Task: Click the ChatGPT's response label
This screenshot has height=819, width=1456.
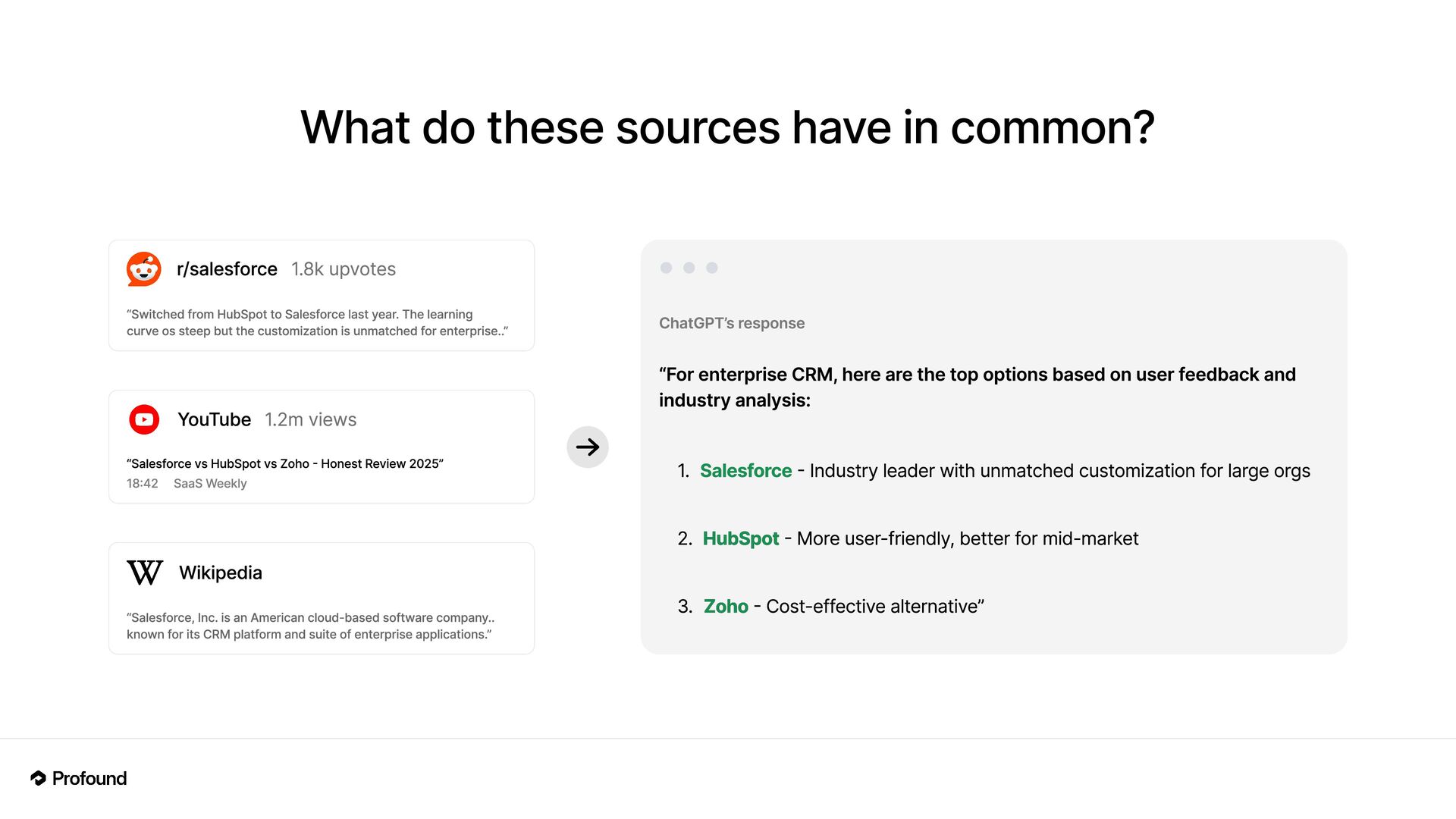Action: tap(732, 323)
